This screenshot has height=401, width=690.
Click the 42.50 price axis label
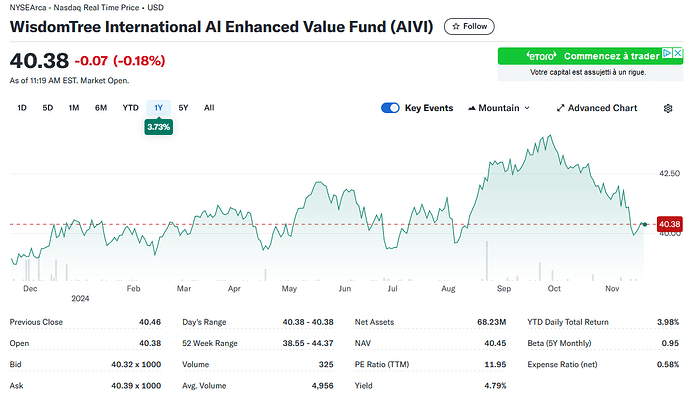(x=669, y=173)
